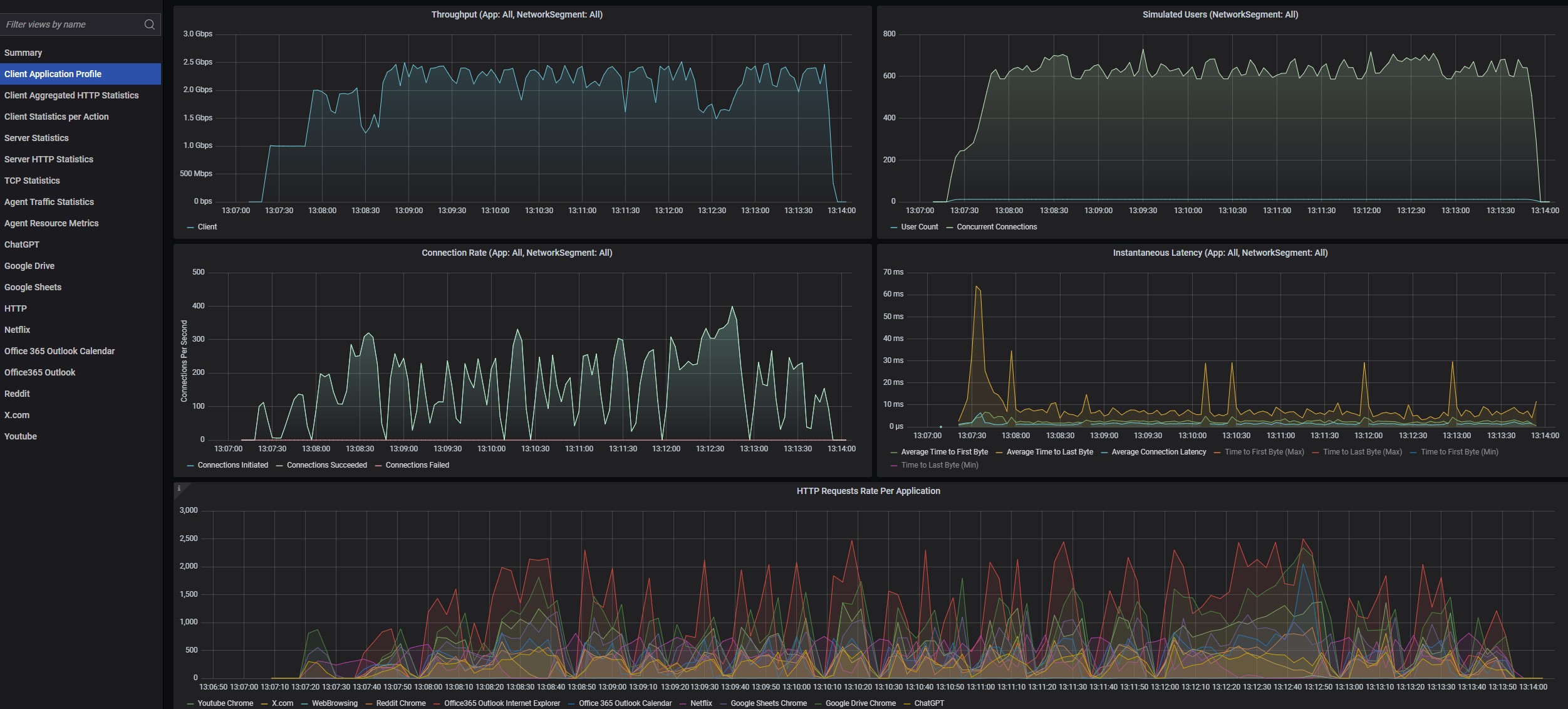Select Office 365 Outlook Calendar sidebar view

60,351
